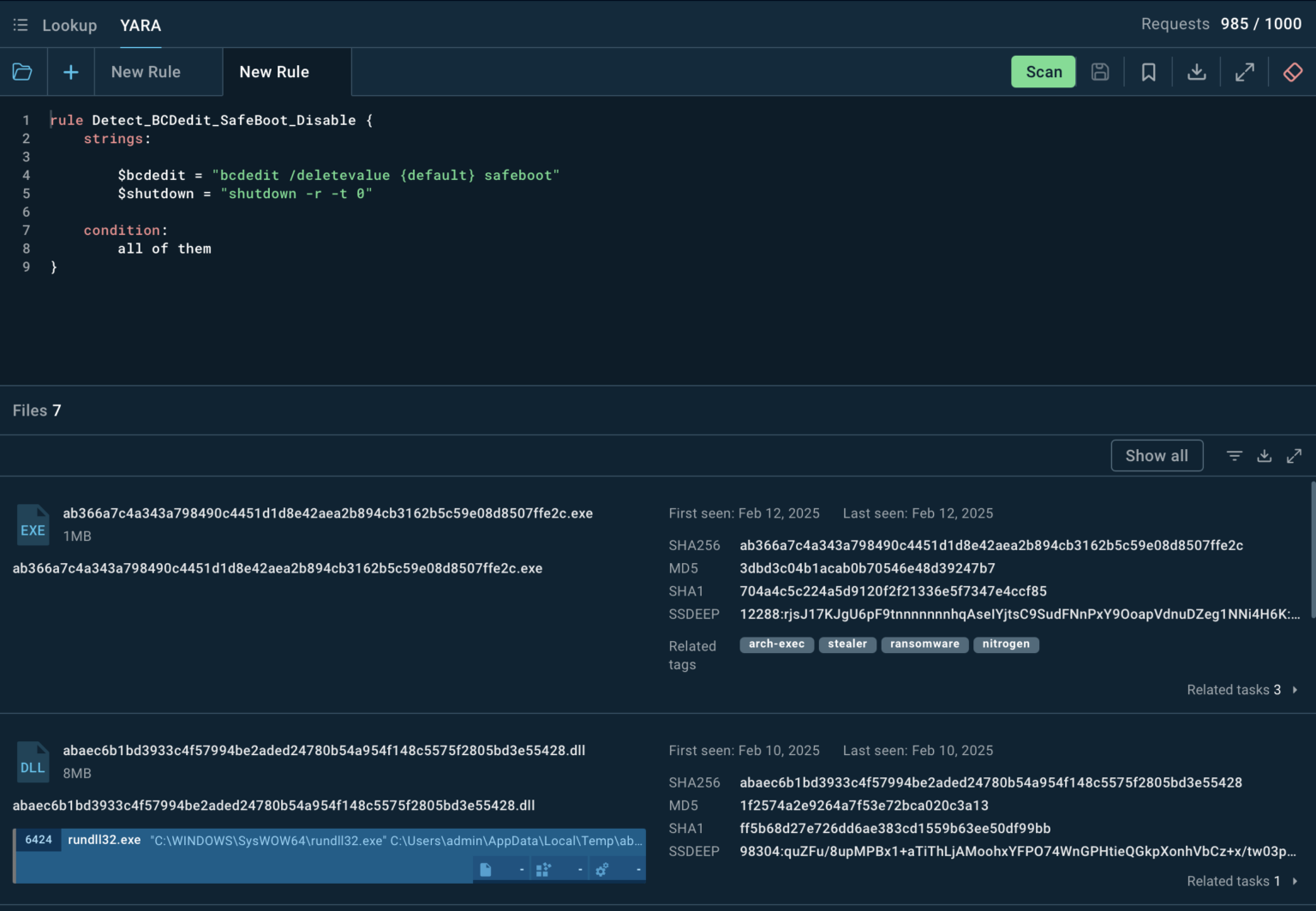The image size is (1316, 911).
Task: Open the rule folder icon
Action: tap(22, 72)
